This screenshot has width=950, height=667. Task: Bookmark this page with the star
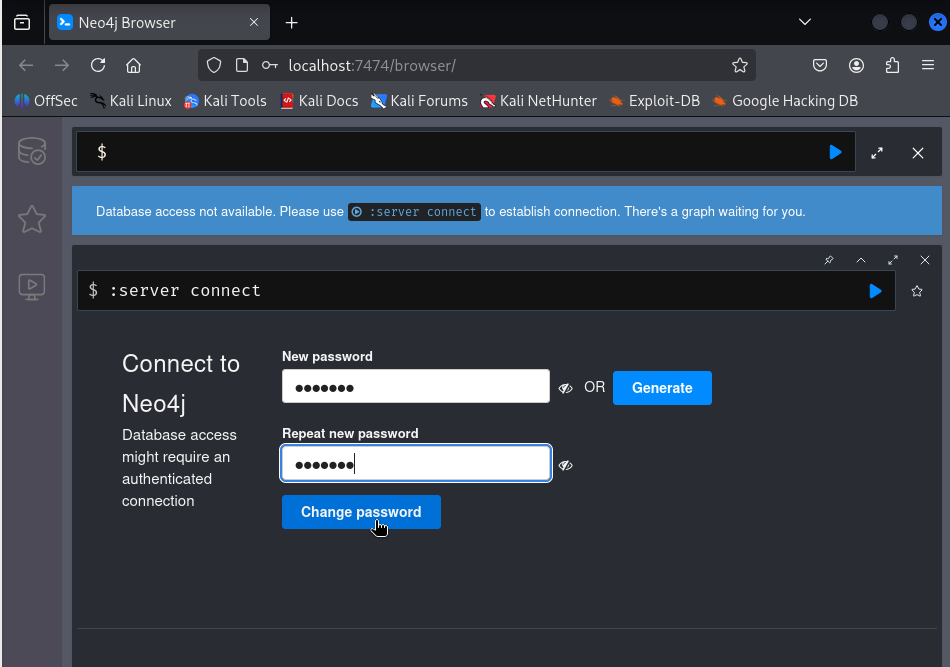point(740,65)
